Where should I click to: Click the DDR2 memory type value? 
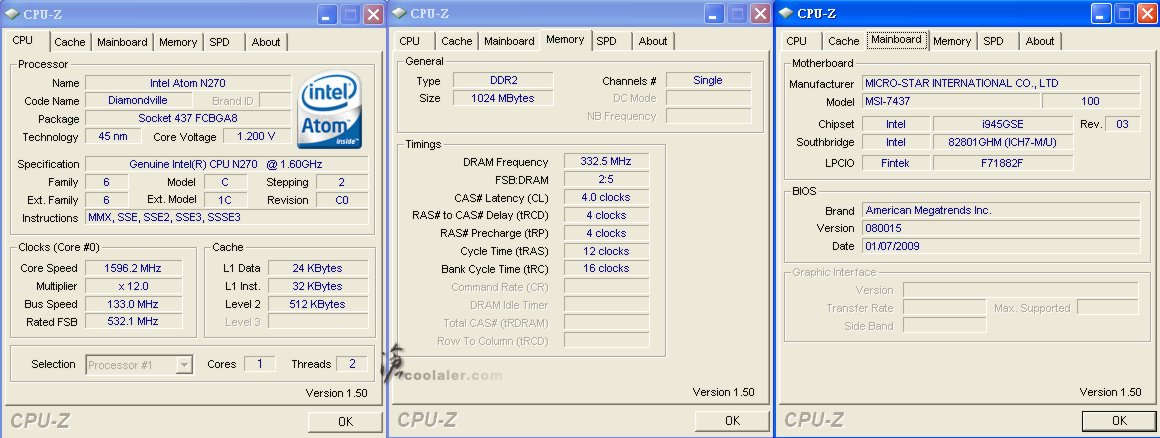(x=503, y=80)
